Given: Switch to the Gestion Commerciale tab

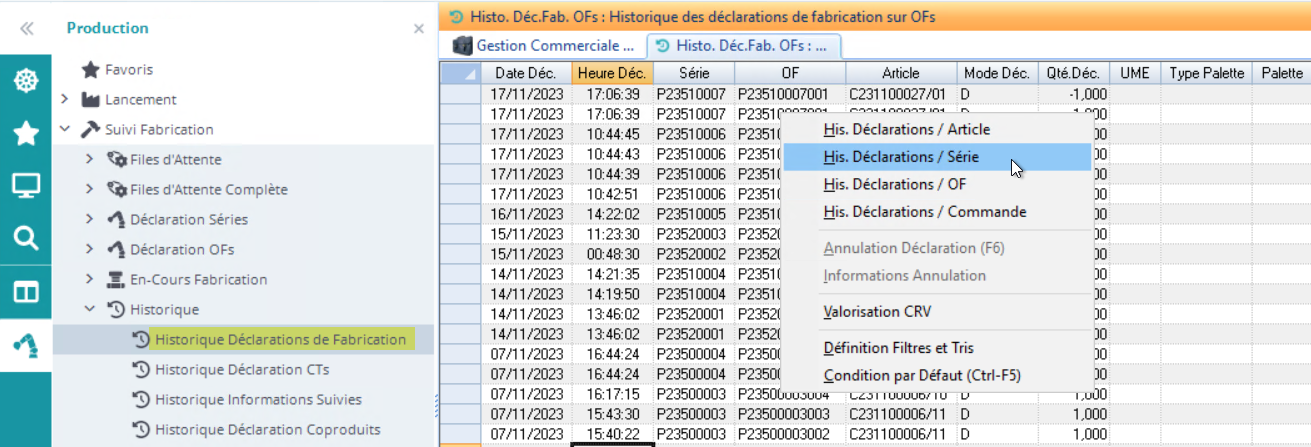Looking at the screenshot, I should click(x=544, y=45).
